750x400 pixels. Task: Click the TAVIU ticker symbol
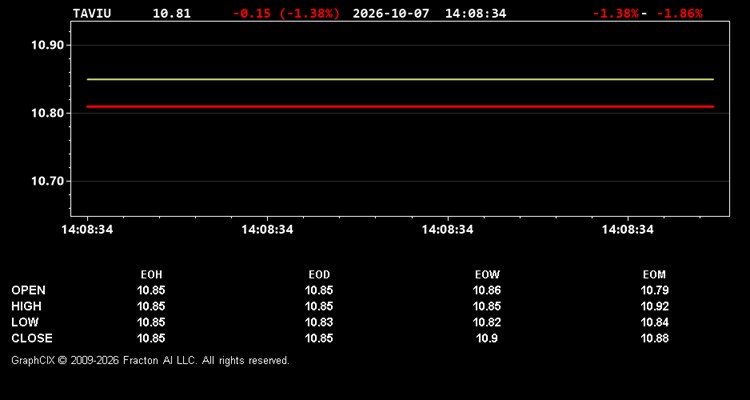pos(92,13)
